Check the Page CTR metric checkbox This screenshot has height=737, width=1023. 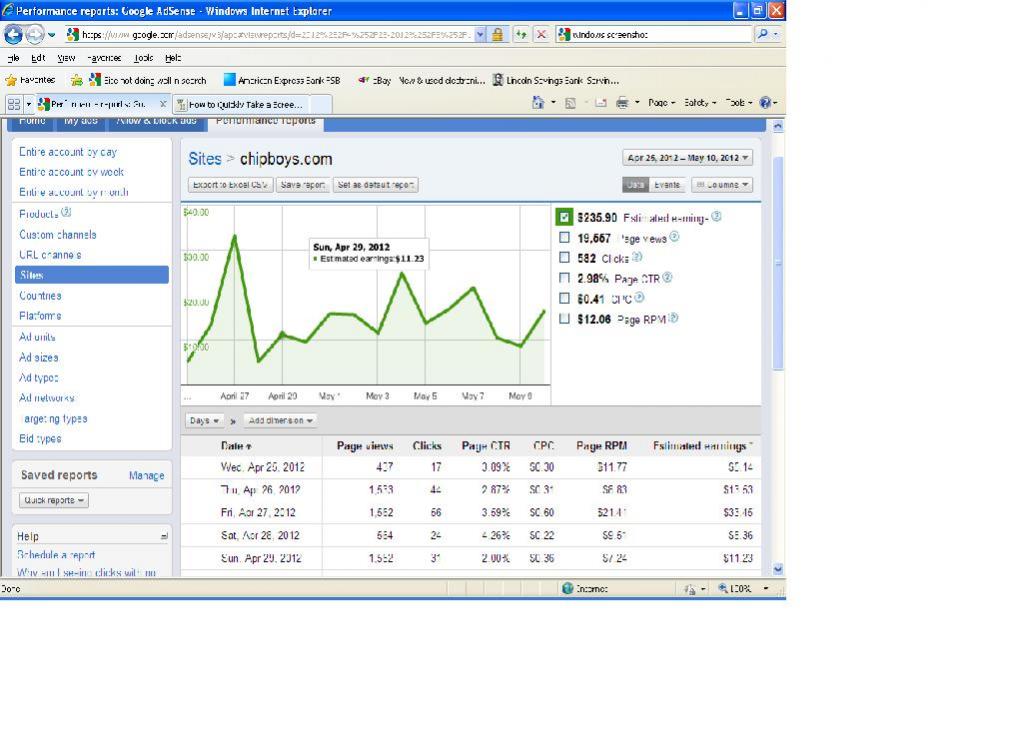tap(564, 278)
